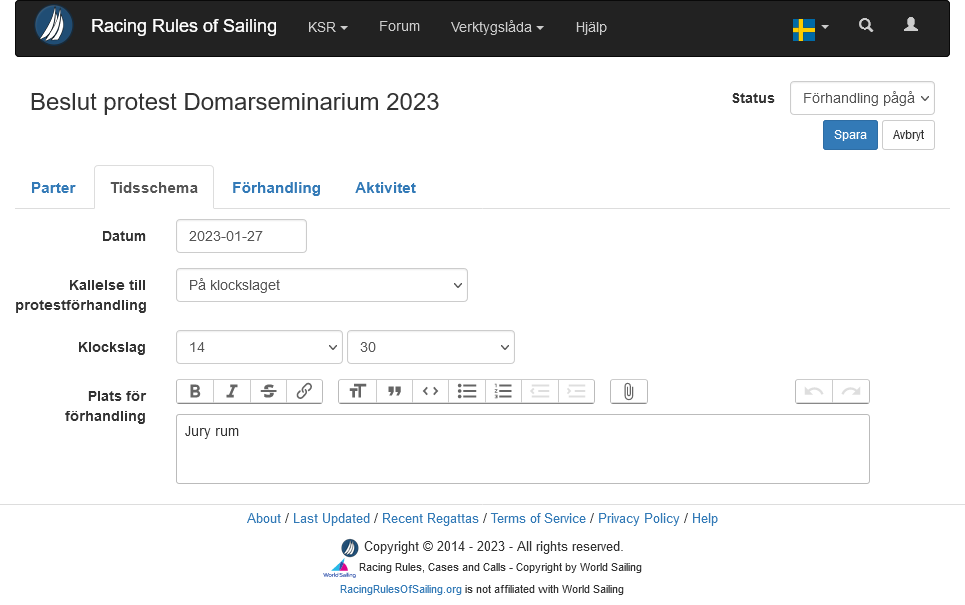Click the Datum input field
The image size is (965, 605).
point(241,236)
